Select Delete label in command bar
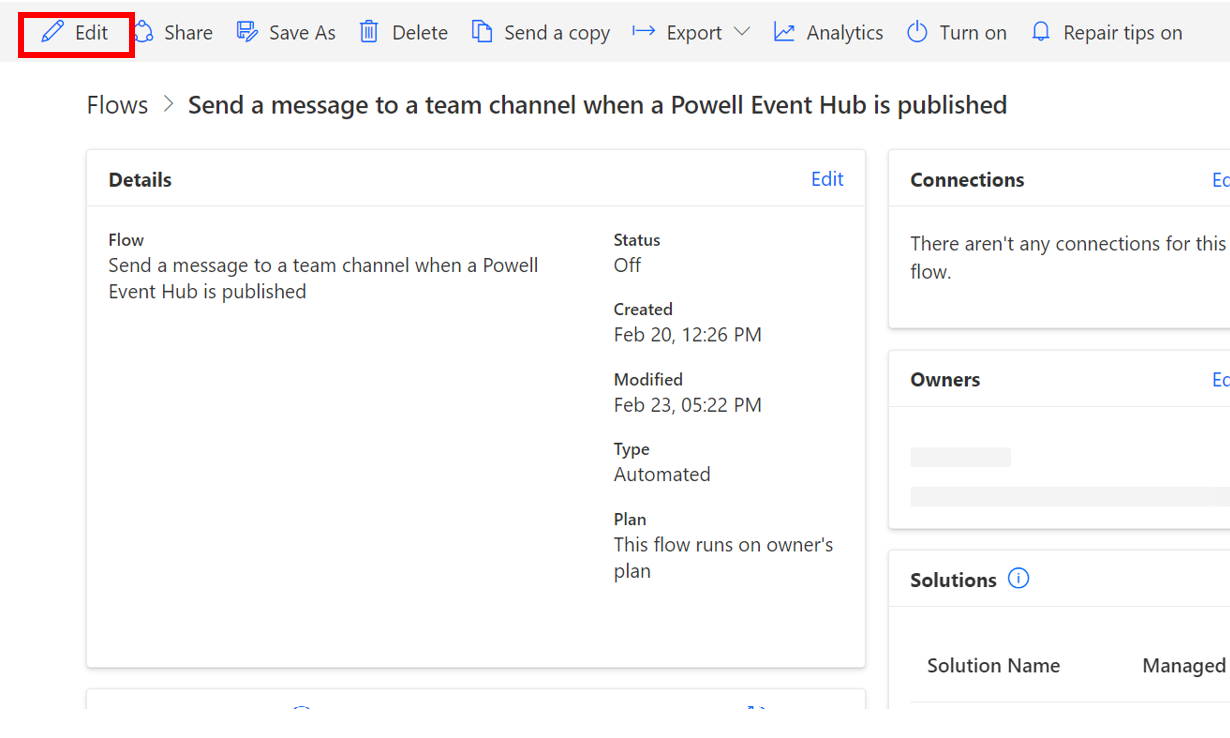Viewport: 1230px width, 738px height. click(x=420, y=33)
